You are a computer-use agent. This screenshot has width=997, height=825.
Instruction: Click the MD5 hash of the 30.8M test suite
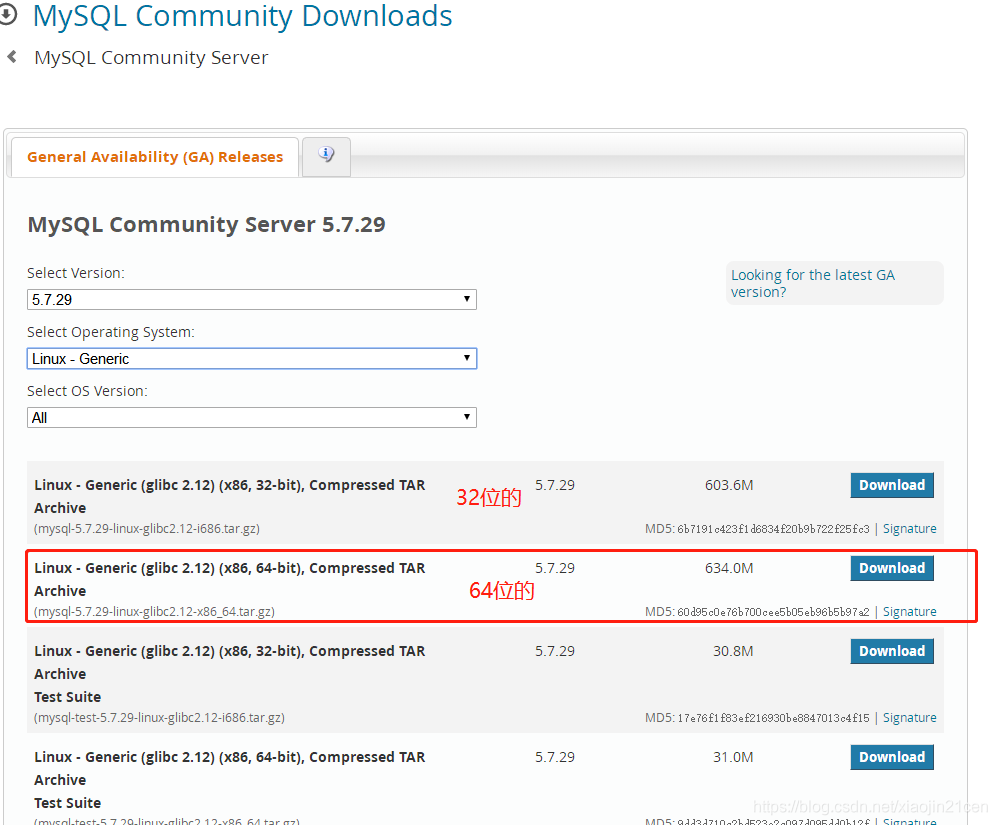click(x=773, y=718)
